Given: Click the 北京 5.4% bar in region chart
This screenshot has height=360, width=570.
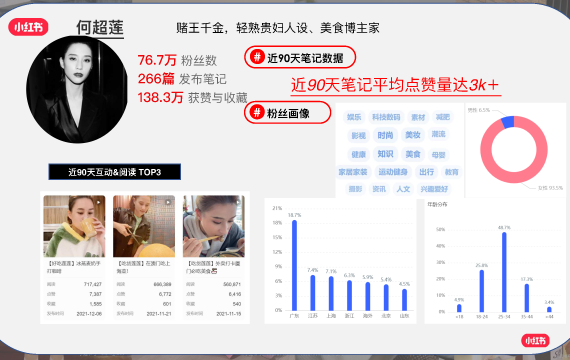Looking at the screenshot, I should 386,297.
